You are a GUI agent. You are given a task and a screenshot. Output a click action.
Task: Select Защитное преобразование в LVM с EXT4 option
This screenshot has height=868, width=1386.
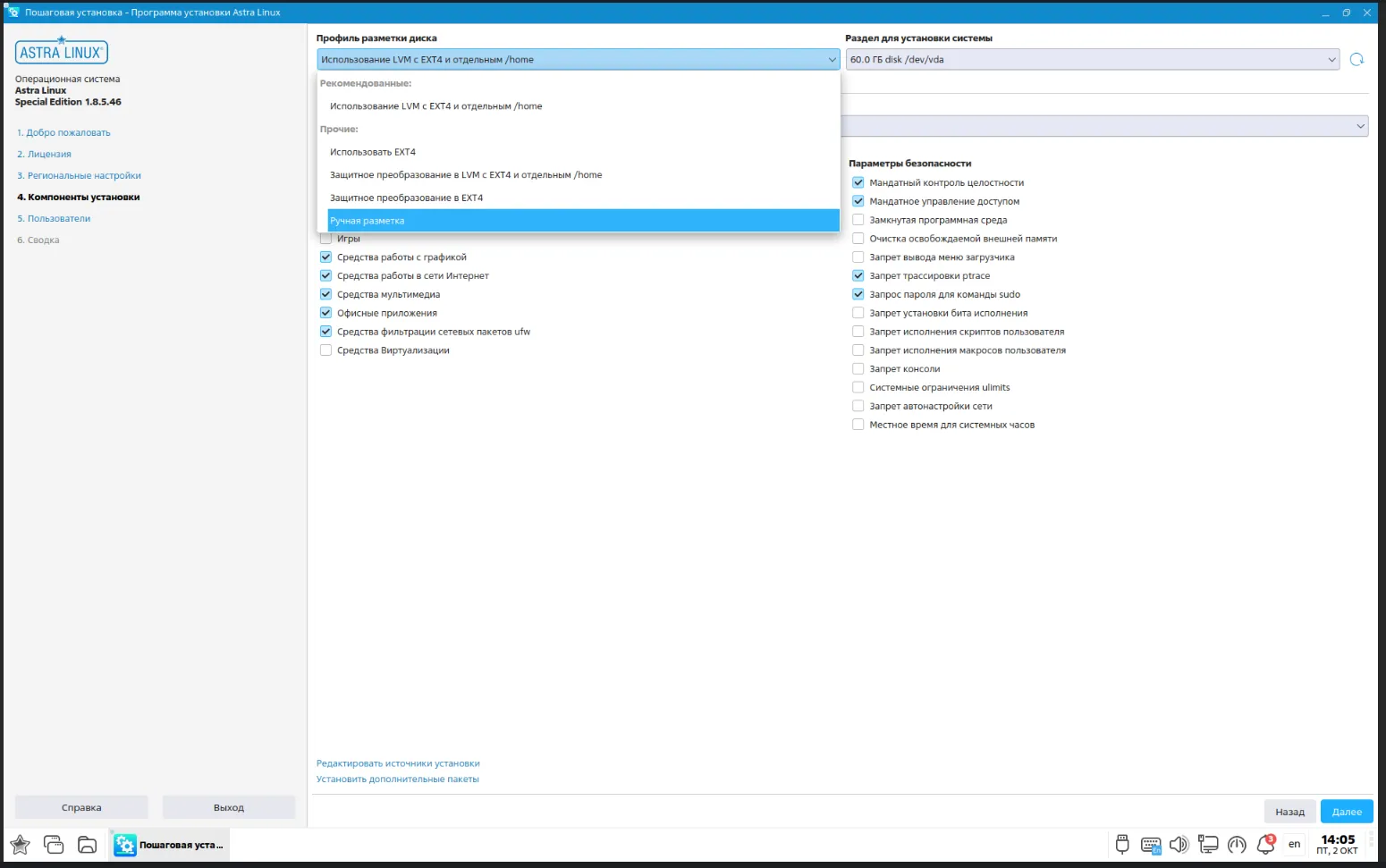tap(584, 175)
